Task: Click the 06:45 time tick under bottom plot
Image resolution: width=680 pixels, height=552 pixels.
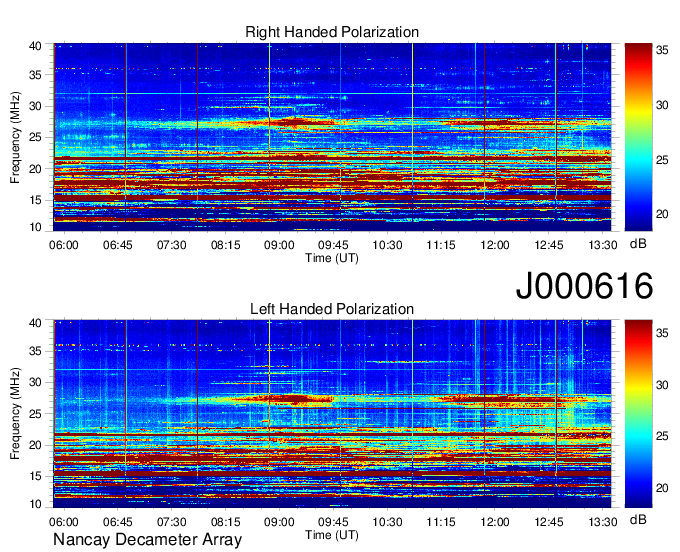Action: pos(118,522)
